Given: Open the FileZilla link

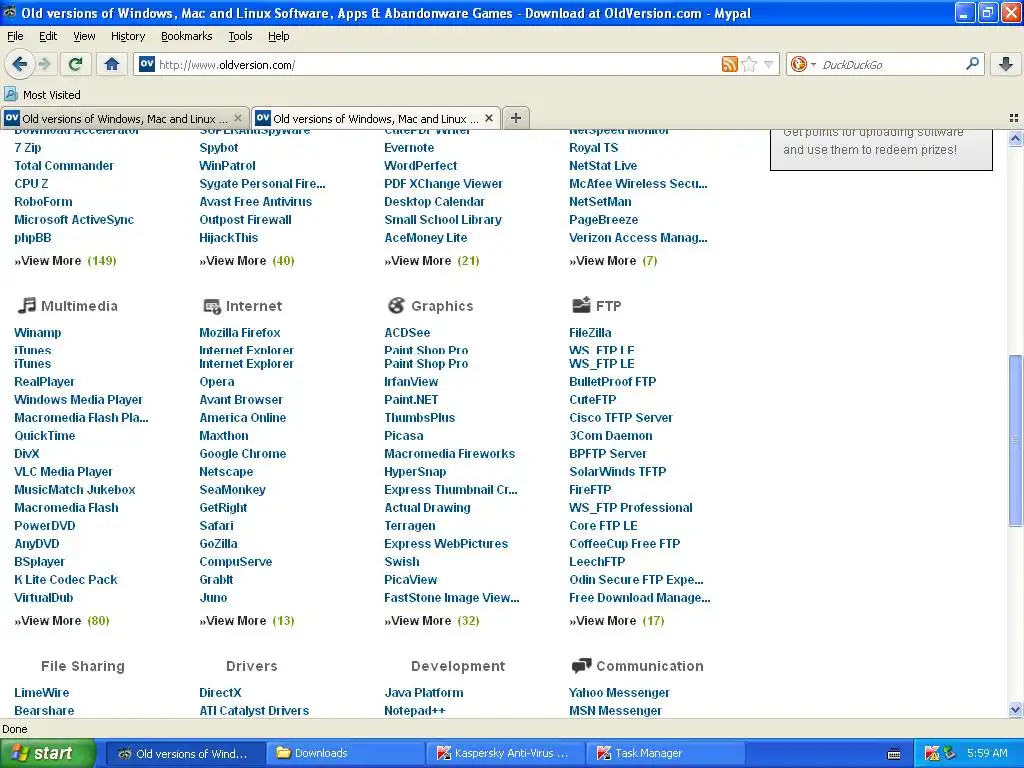Looking at the screenshot, I should pos(590,332).
